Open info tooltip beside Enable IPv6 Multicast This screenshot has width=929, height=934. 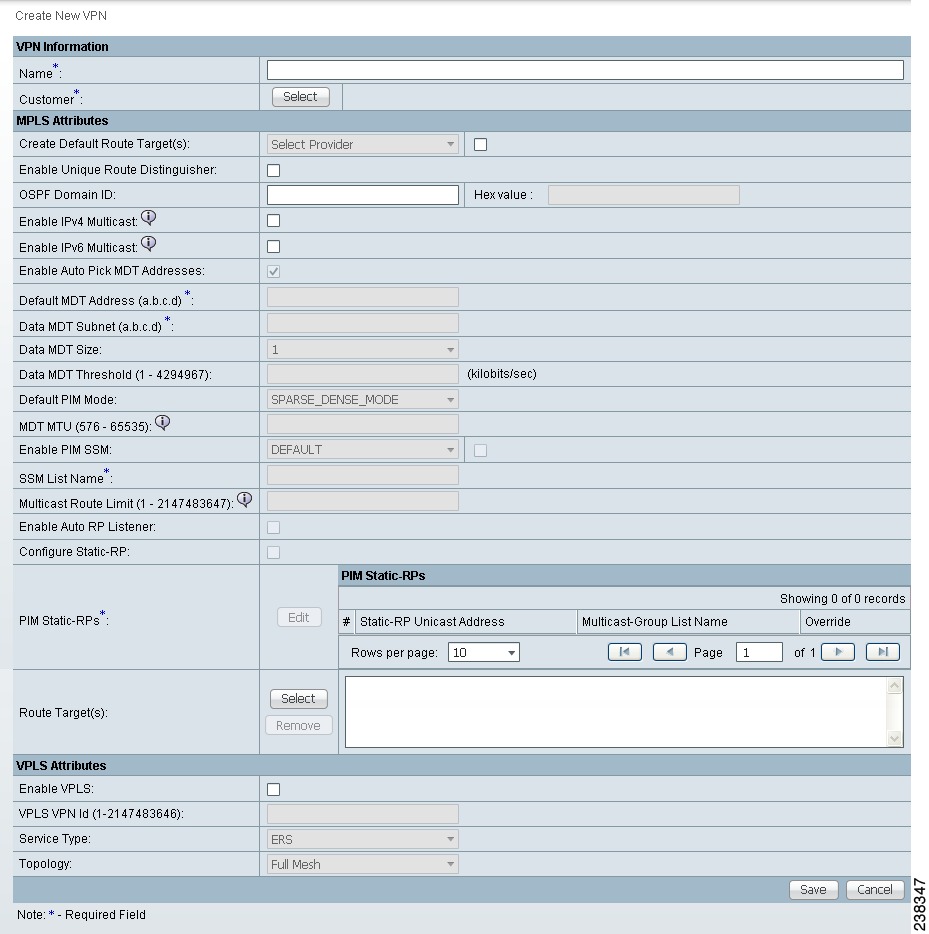148,244
